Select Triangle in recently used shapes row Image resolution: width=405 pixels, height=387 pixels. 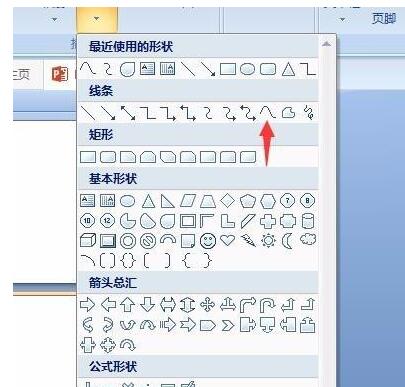[288, 69]
